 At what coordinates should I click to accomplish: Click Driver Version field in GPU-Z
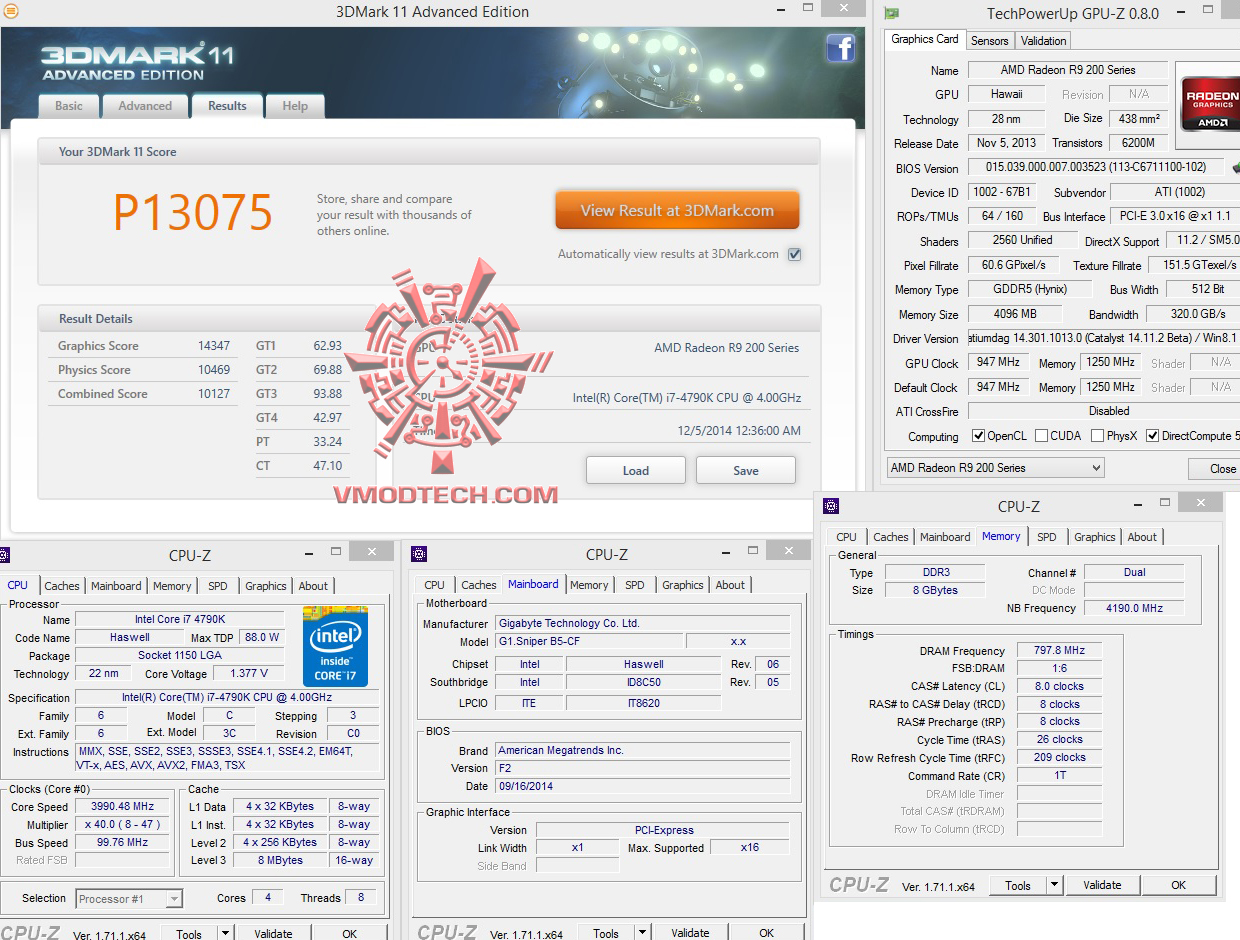click(1104, 338)
